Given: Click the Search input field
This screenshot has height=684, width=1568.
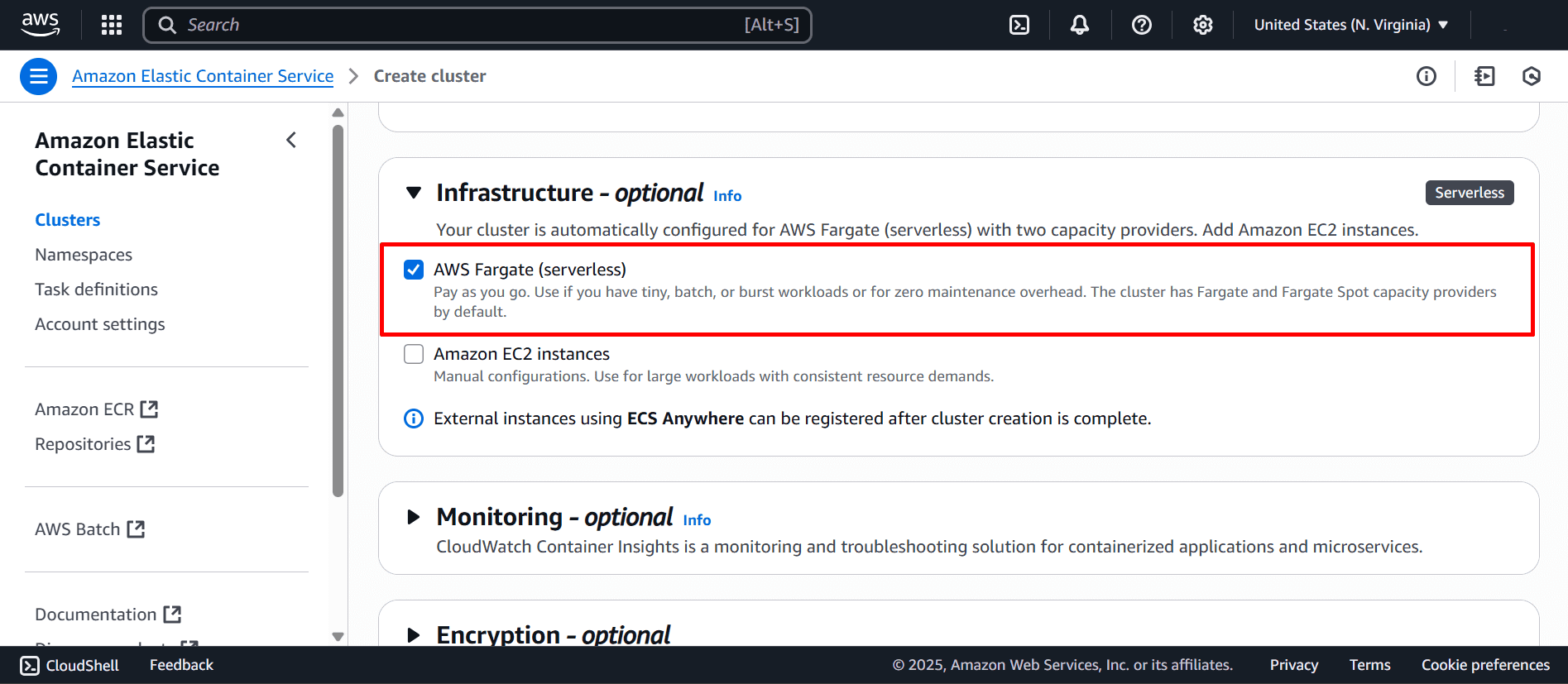Looking at the screenshot, I should coord(477,25).
